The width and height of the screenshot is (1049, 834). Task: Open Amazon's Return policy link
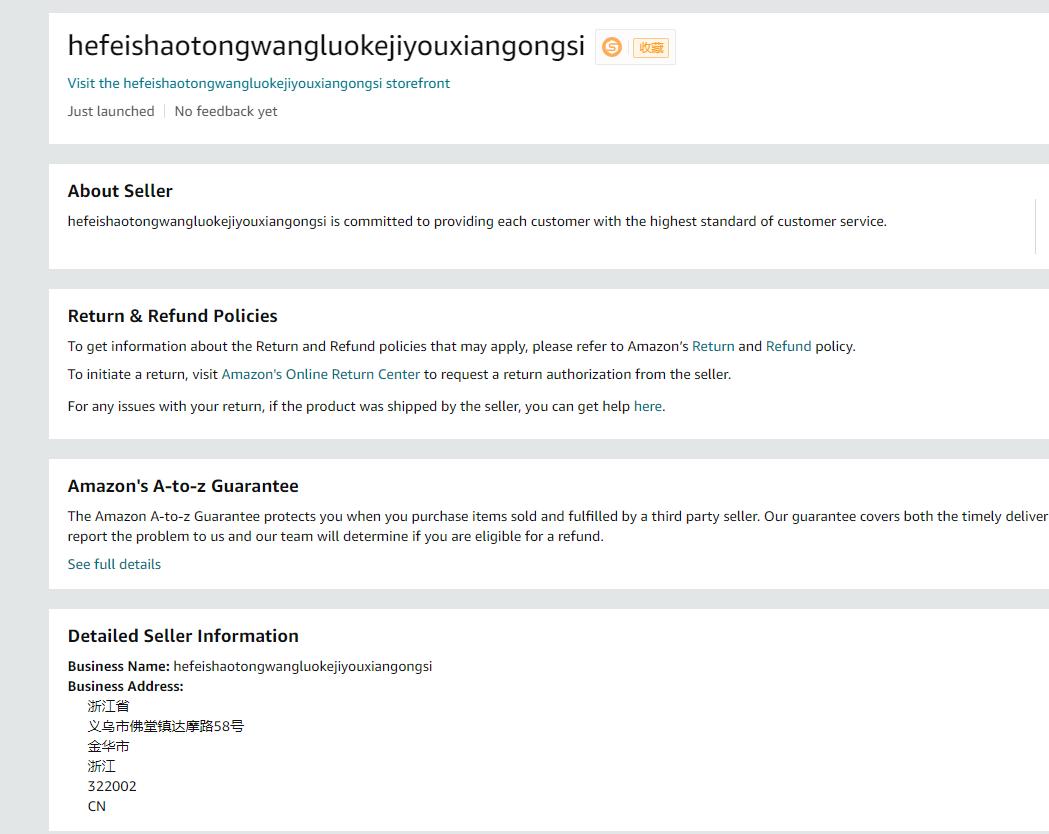pyautogui.click(x=713, y=346)
